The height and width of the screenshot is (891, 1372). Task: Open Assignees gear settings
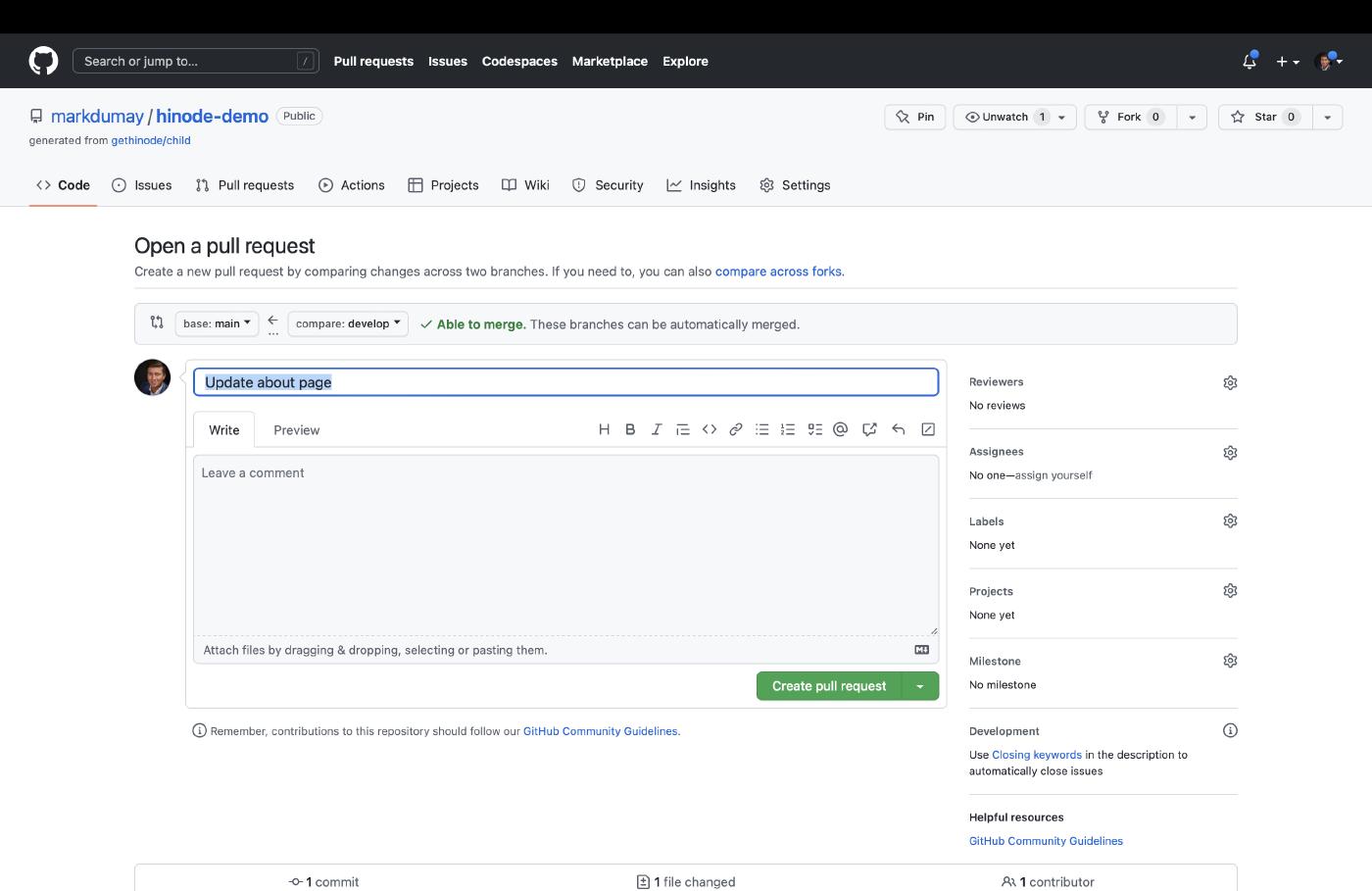pyautogui.click(x=1230, y=453)
